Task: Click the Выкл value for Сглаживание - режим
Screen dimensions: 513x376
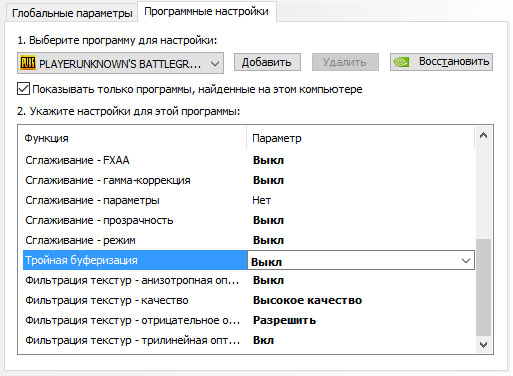Action: [x=268, y=240]
